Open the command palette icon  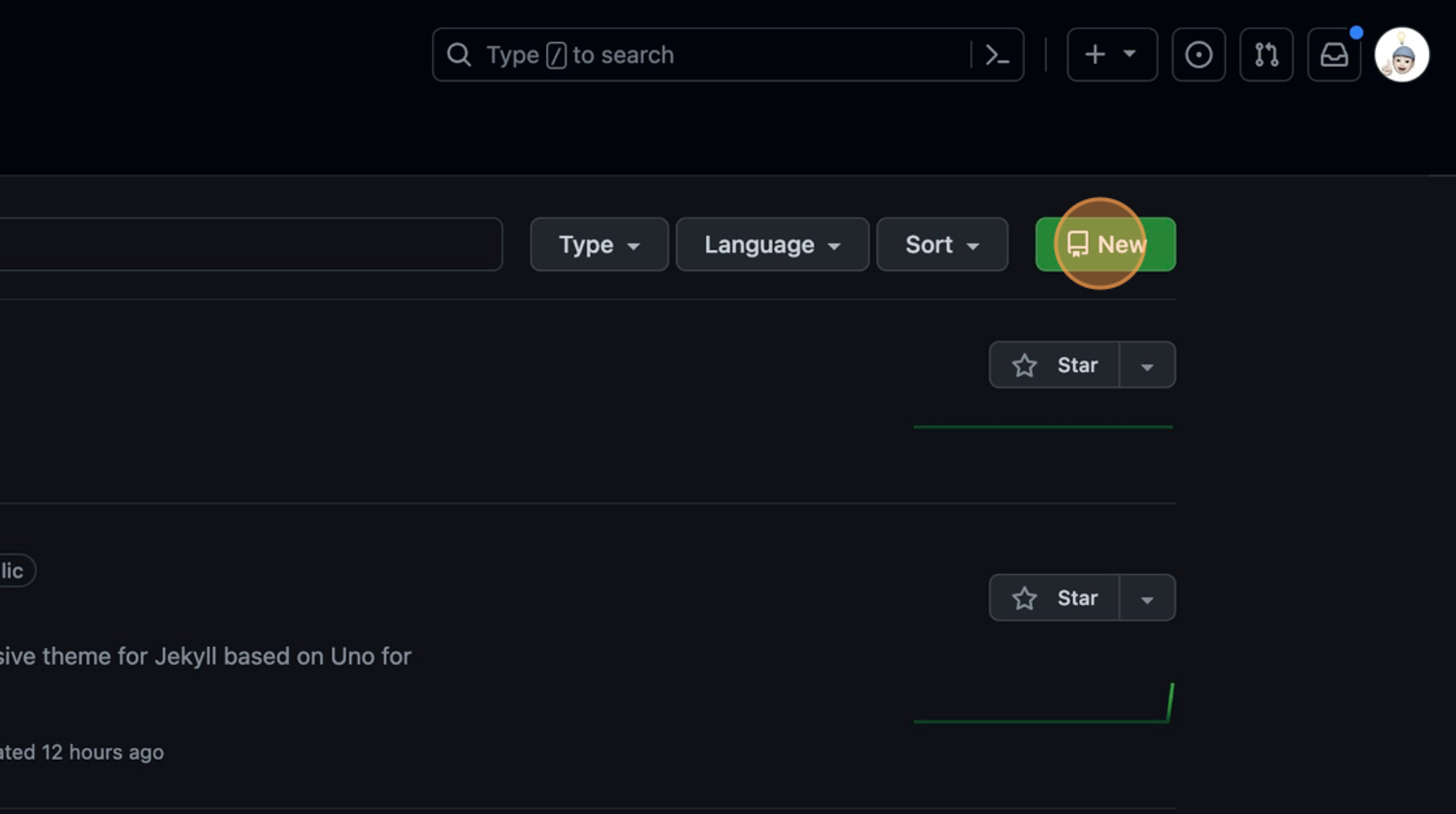(997, 55)
